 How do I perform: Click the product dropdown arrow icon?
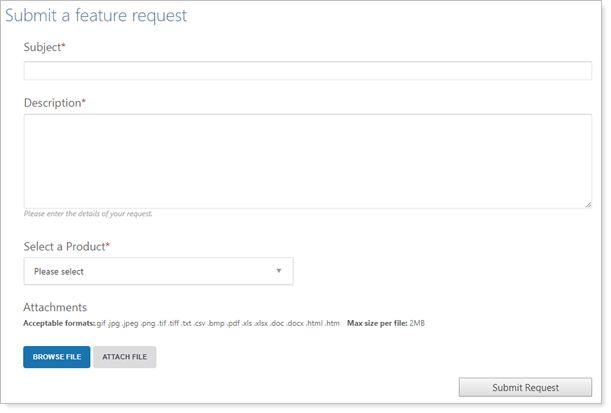tap(279, 271)
